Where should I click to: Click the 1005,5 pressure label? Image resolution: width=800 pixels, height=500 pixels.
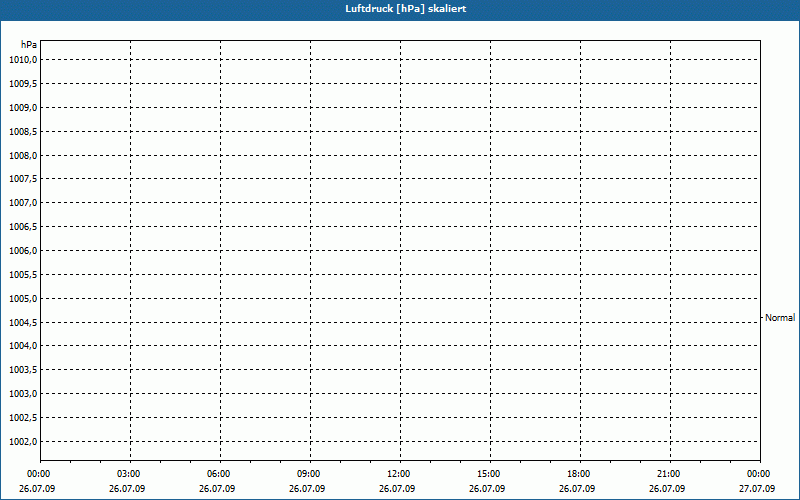pos(23,274)
